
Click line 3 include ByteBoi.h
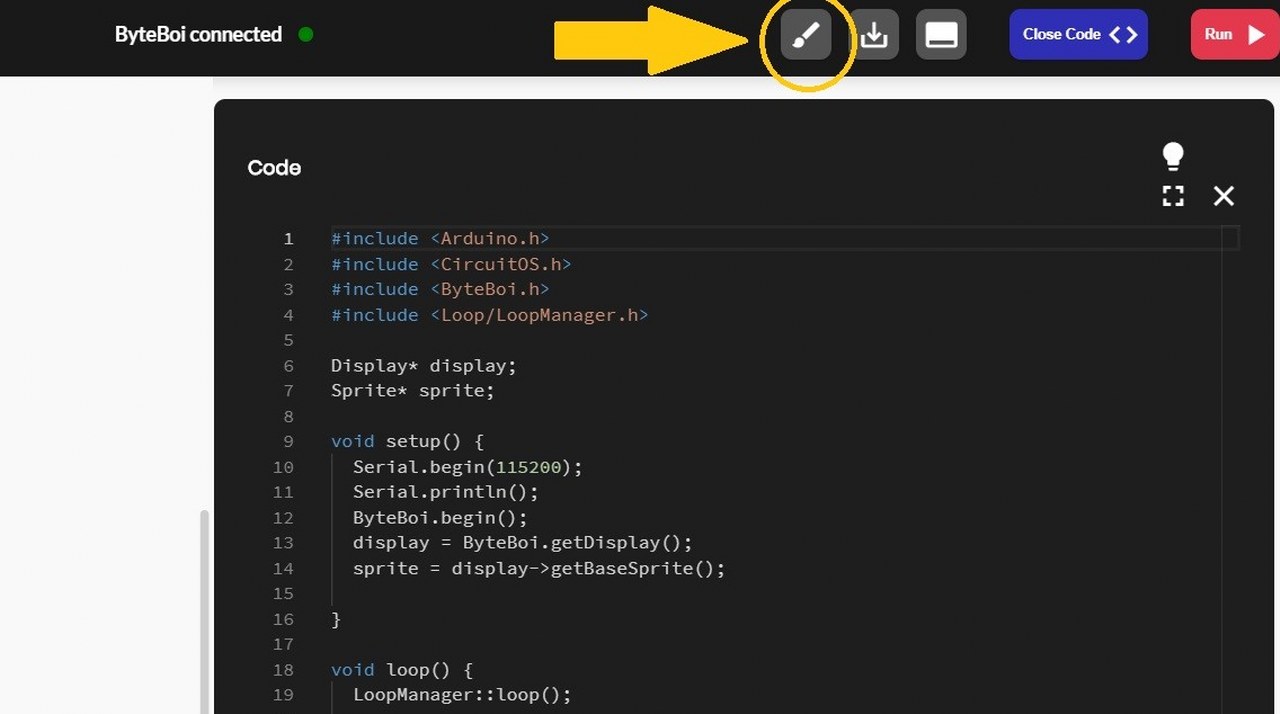[440, 289]
